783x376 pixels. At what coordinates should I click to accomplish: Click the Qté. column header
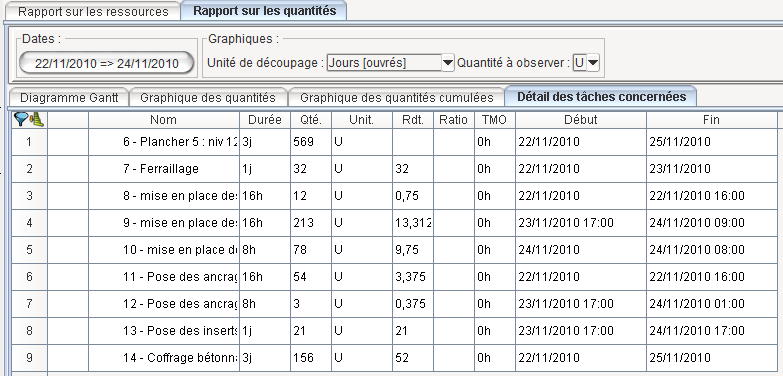point(311,120)
